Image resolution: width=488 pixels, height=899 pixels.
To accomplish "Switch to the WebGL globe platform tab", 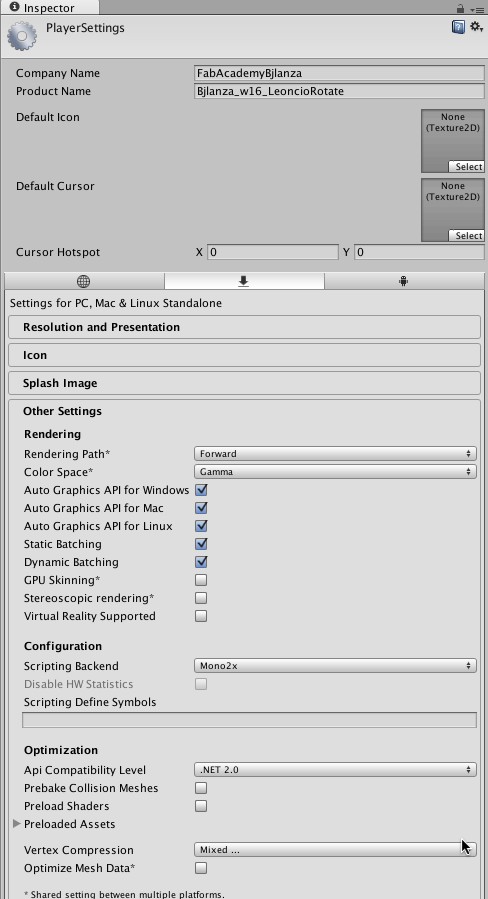I will pos(84,281).
